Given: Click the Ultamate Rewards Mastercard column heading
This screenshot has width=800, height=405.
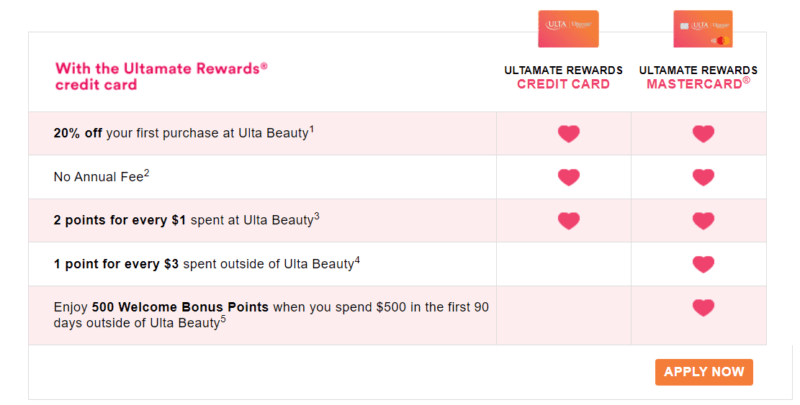Looking at the screenshot, I should [698, 77].
